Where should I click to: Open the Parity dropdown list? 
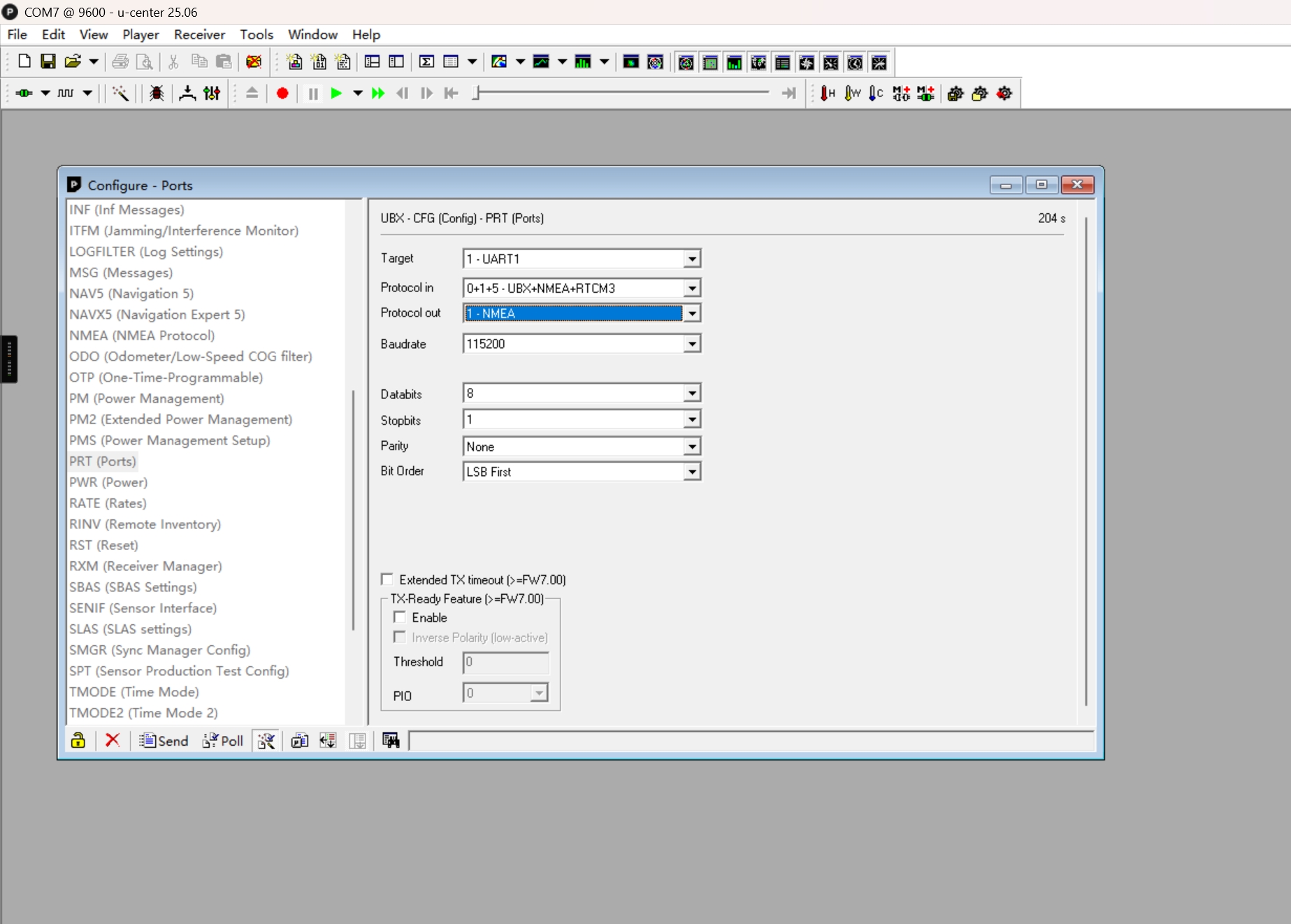pyautogui.click(x=691, y=447)
